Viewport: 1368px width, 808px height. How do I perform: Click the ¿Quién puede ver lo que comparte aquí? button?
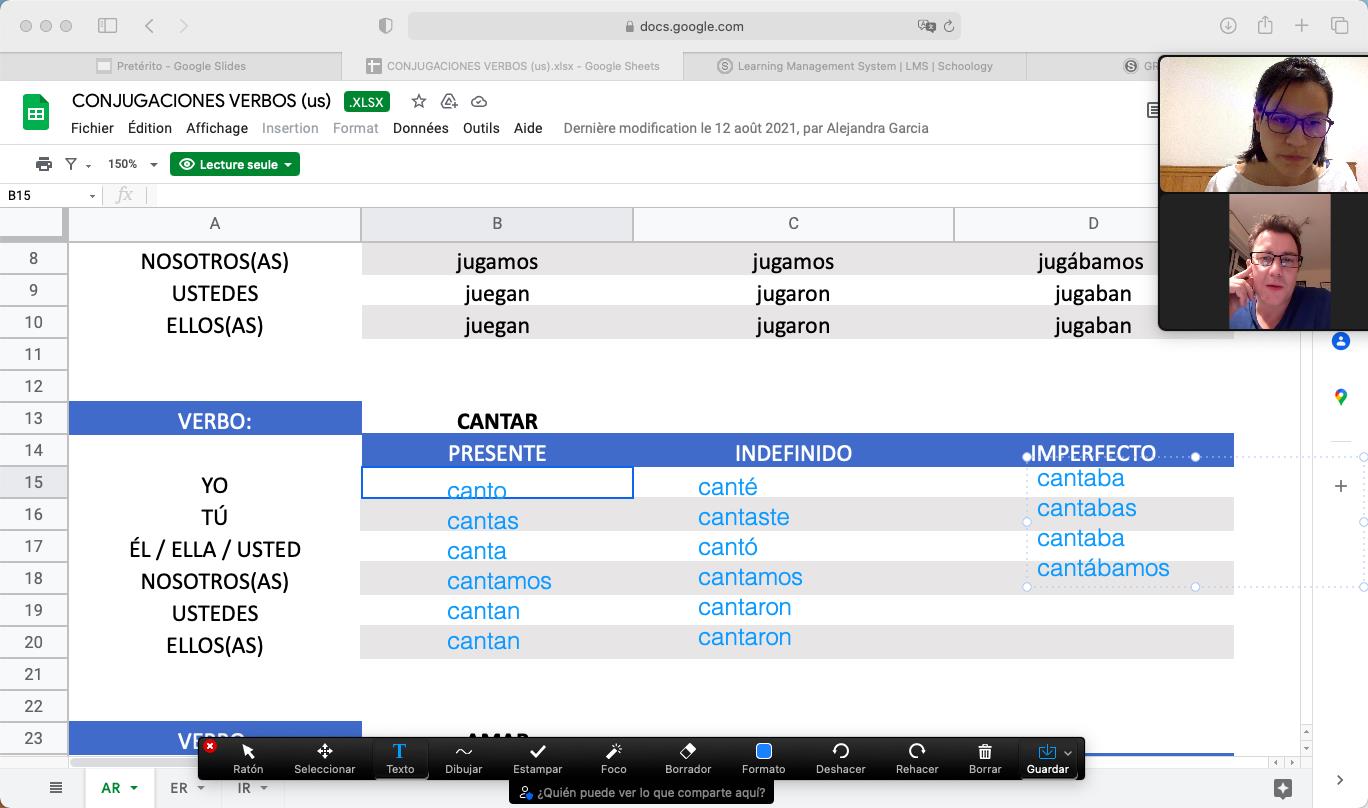click(x=642, y=792)
